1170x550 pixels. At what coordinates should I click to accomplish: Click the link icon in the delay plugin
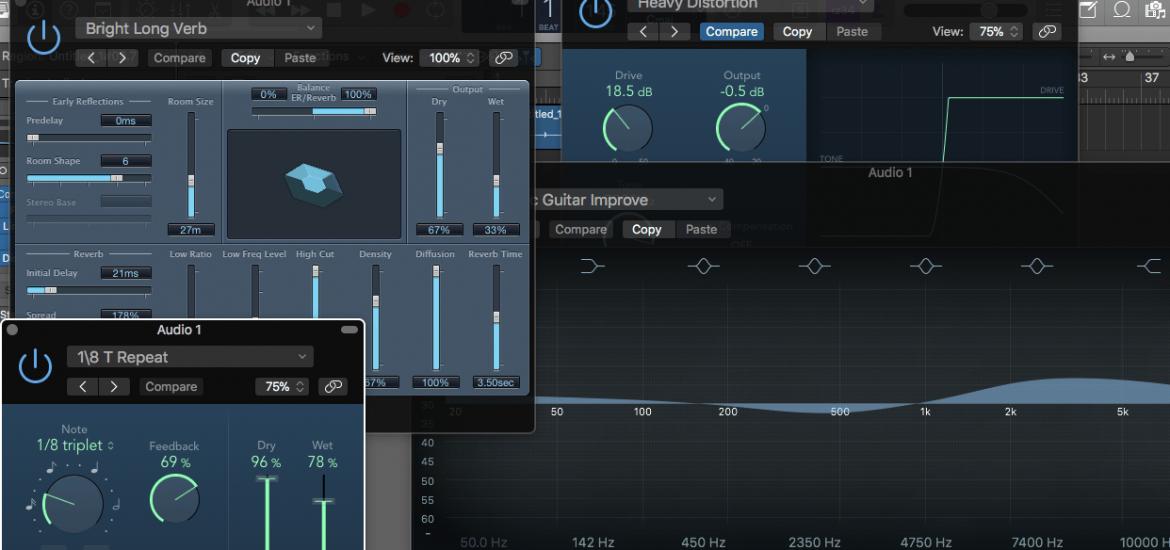click(x=332, y=387)
